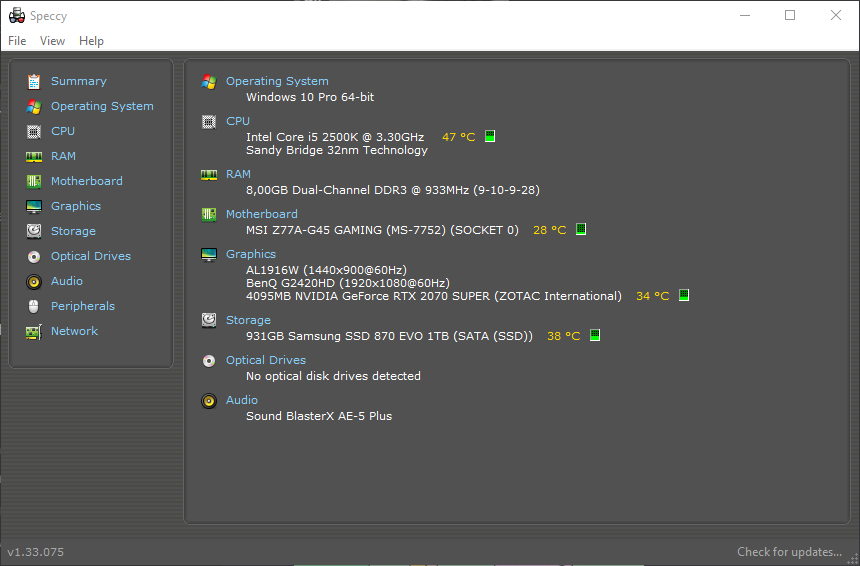Go to Operating System section in sidebar

pos(102,106)
